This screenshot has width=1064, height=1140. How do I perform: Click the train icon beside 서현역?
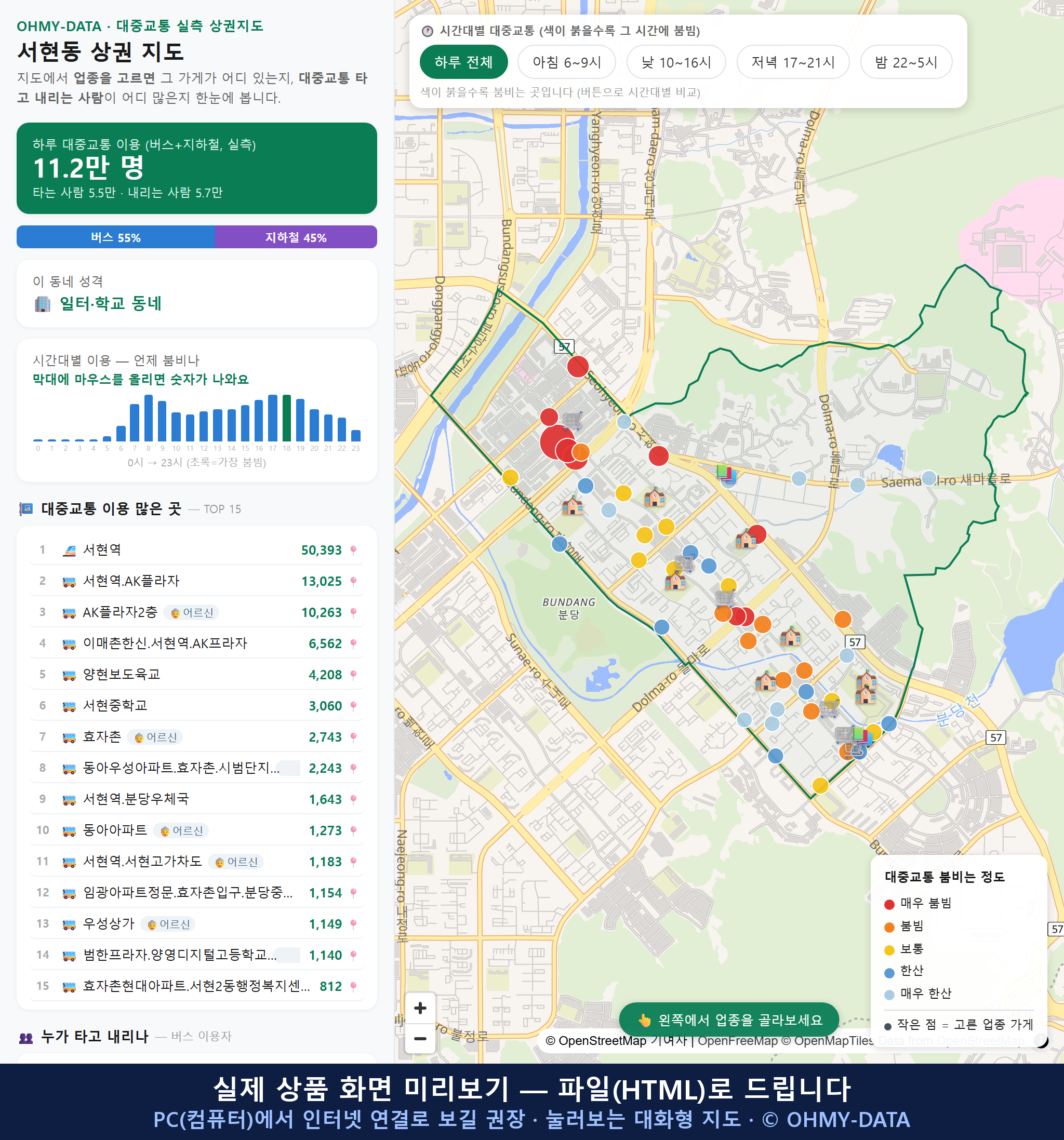(x=69, y=551)
